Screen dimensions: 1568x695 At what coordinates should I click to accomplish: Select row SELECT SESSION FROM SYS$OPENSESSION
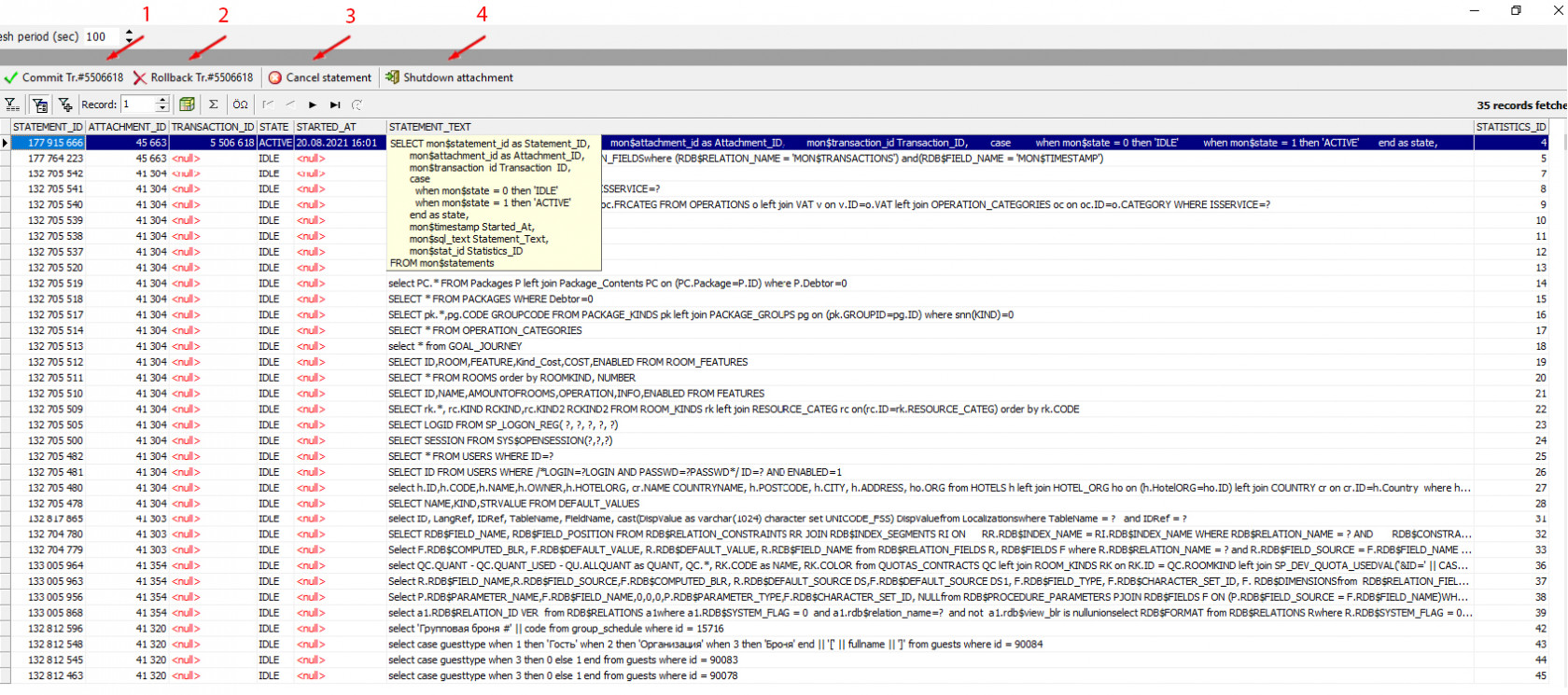coord(500,440)
